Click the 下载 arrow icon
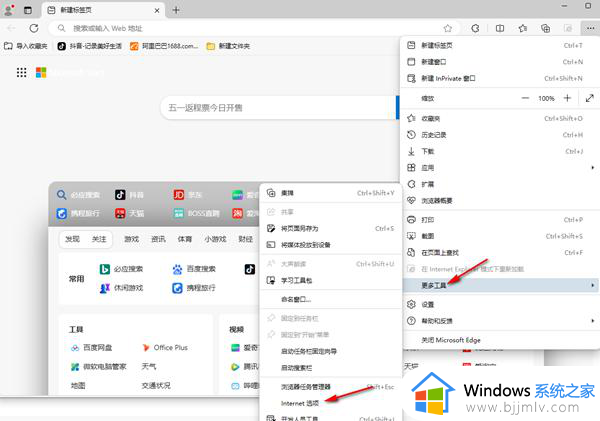Screen dimensions: 600x421 click(x=411, y=151)
